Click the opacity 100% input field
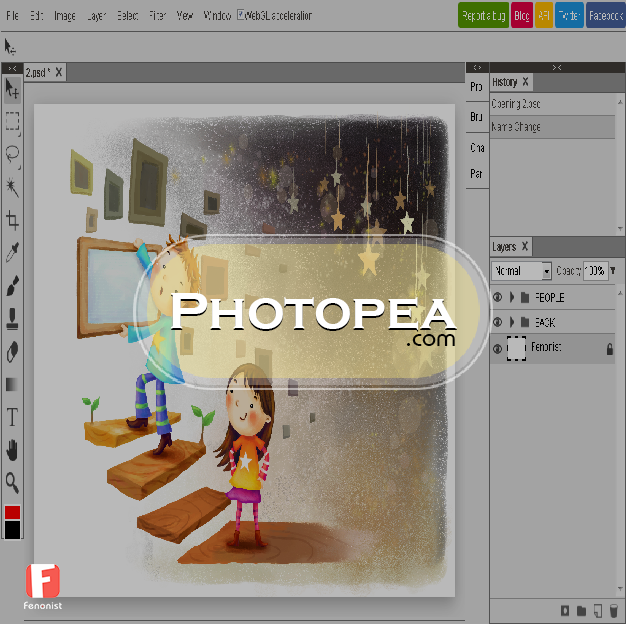626x624 pixels. pos(595,271)
